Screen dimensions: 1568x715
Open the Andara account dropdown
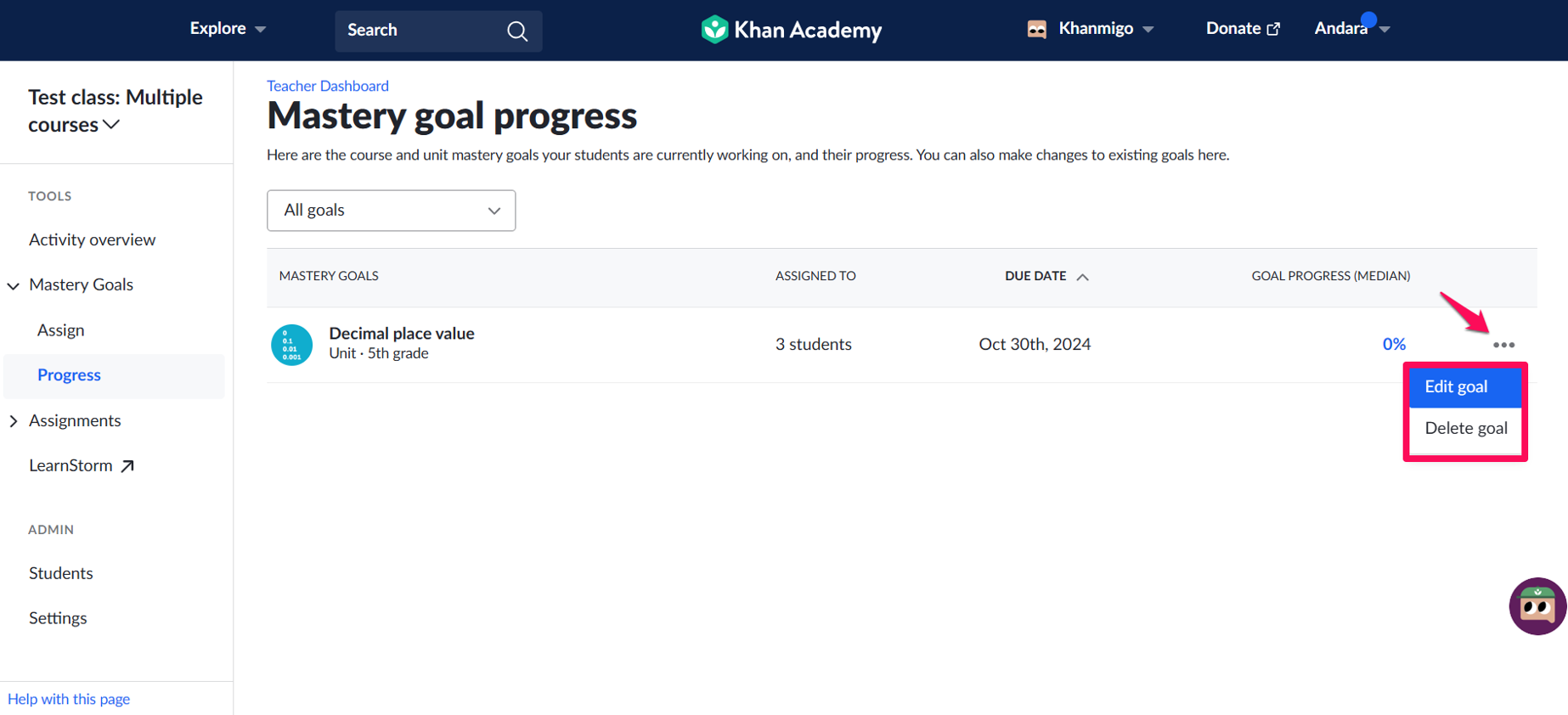tap(1351, 29)
